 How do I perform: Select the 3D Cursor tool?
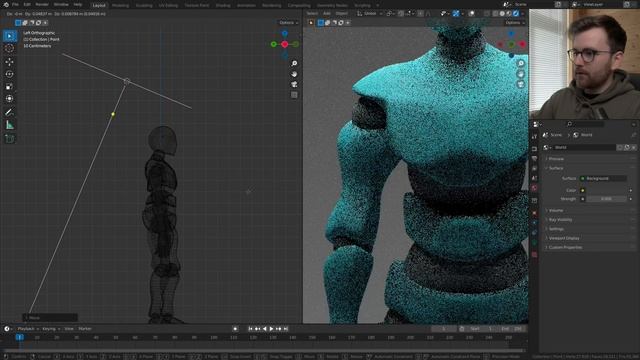[9, 49]
